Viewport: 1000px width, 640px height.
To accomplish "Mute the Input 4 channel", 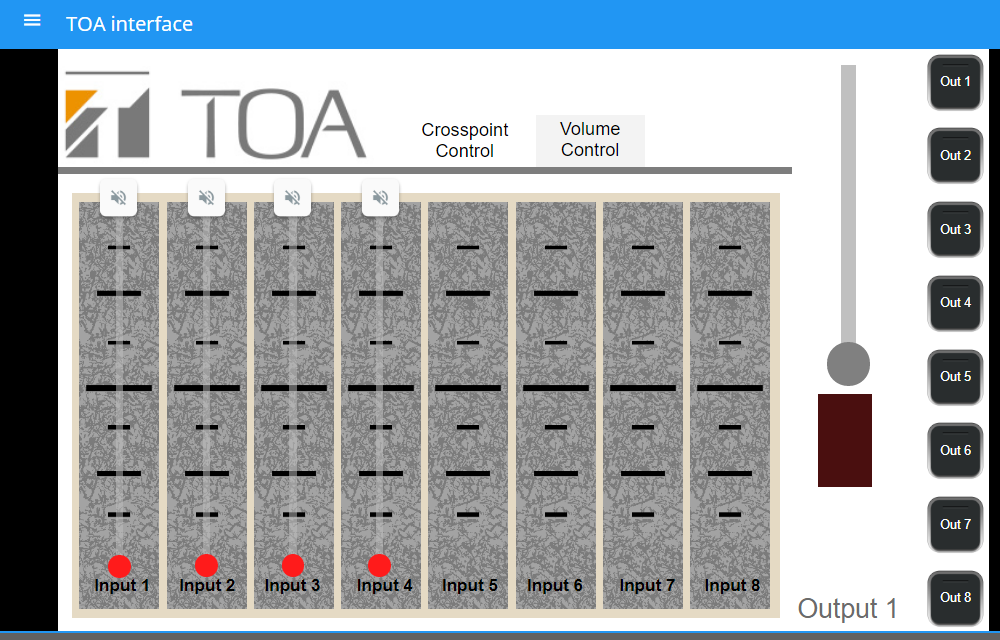I will (380, 198).
